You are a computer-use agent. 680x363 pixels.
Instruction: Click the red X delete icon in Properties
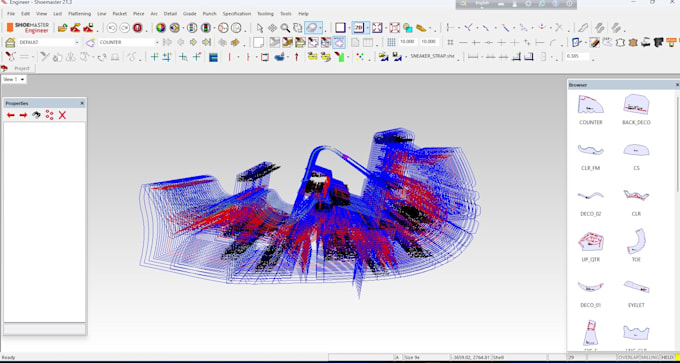tap(62, 115)
